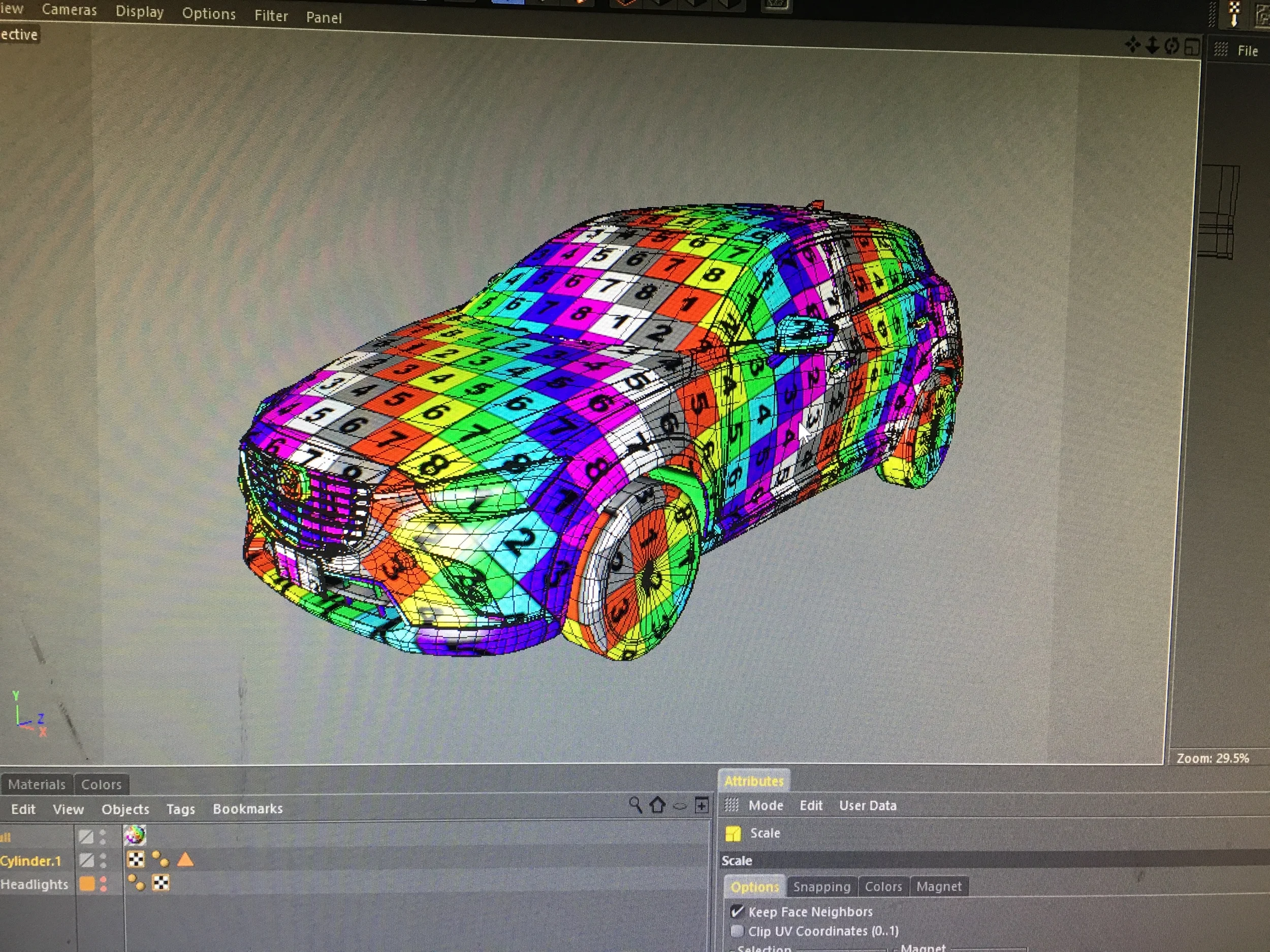Uncheck Keep Face Neighbors checkbox
1270x952 pixels.
737,911
